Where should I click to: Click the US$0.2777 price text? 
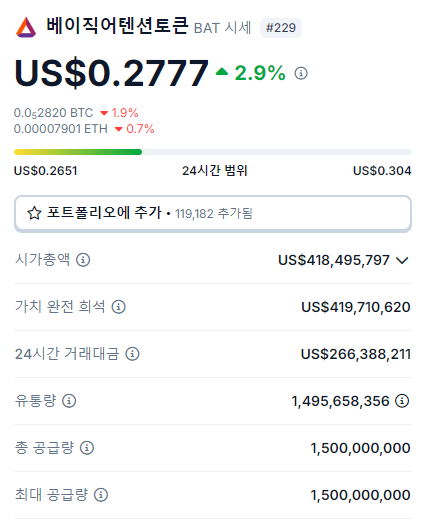tap(111, 73)
